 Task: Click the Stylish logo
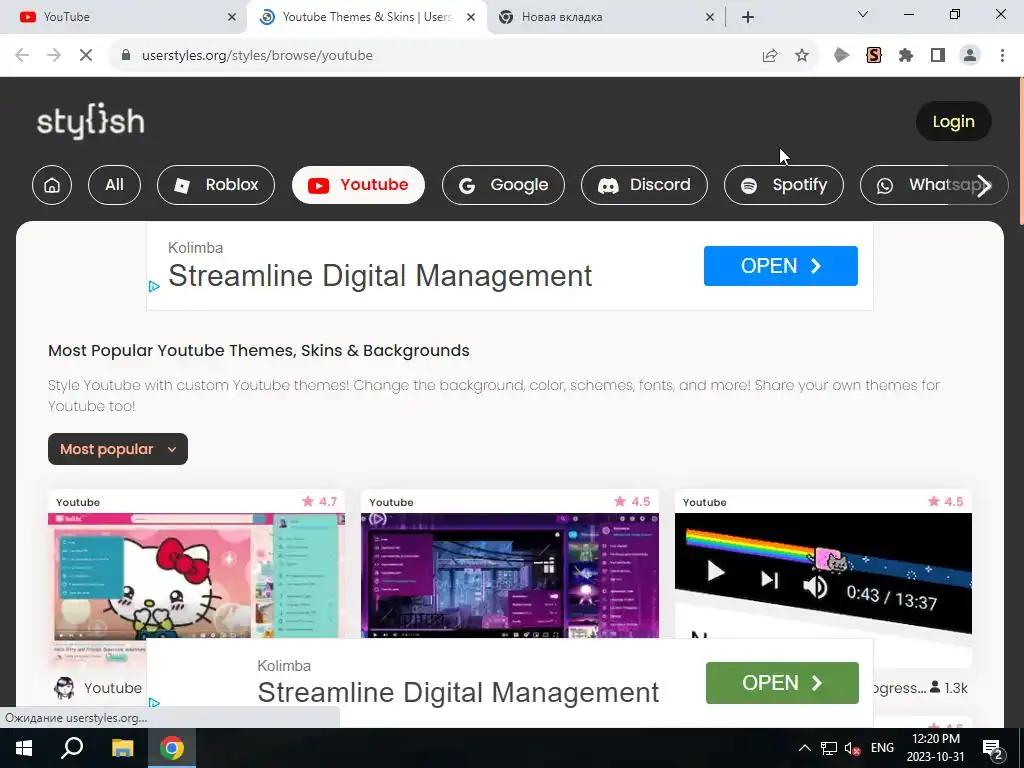click(90, 121)
